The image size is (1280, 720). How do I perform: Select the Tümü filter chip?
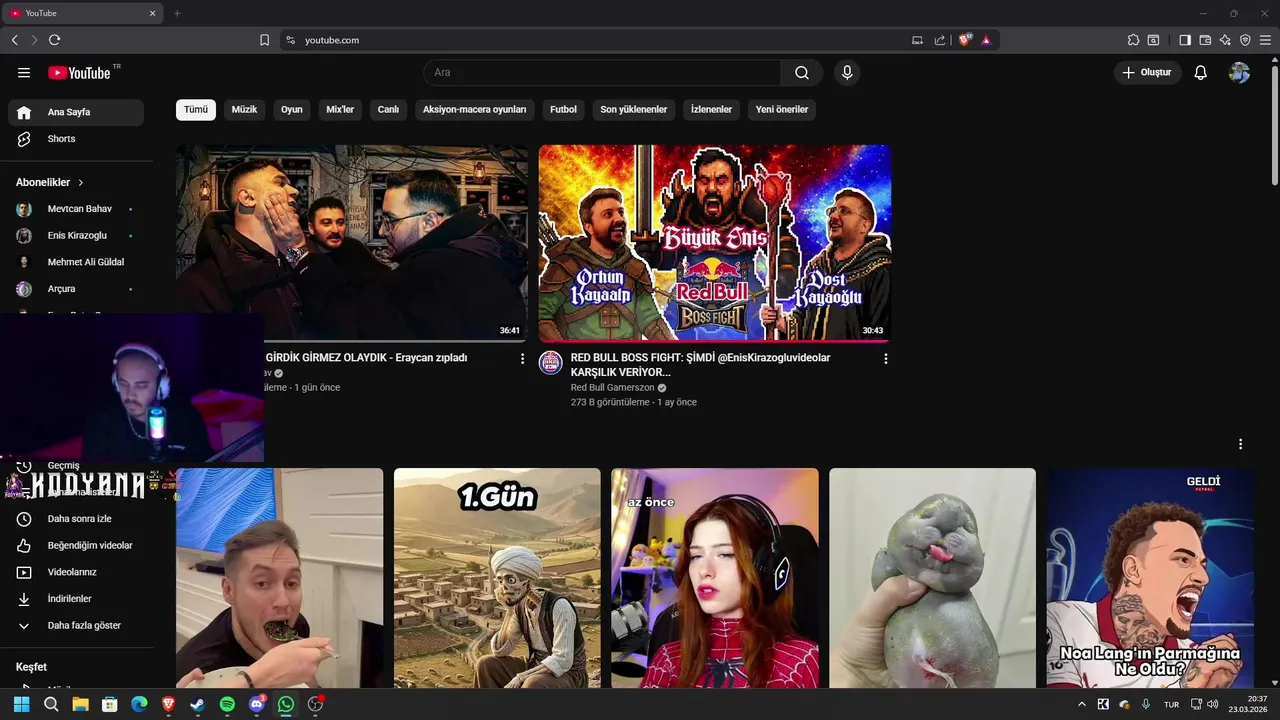tap(196, 110)
